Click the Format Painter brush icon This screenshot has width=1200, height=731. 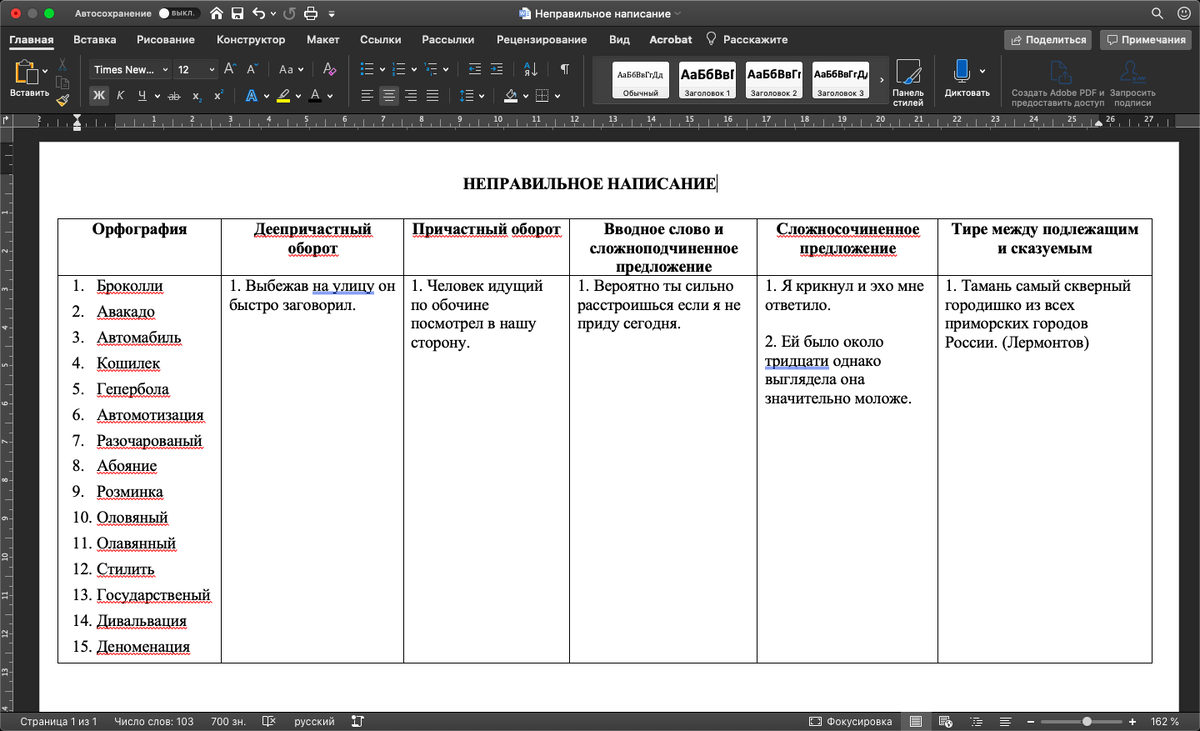(62, 99)
